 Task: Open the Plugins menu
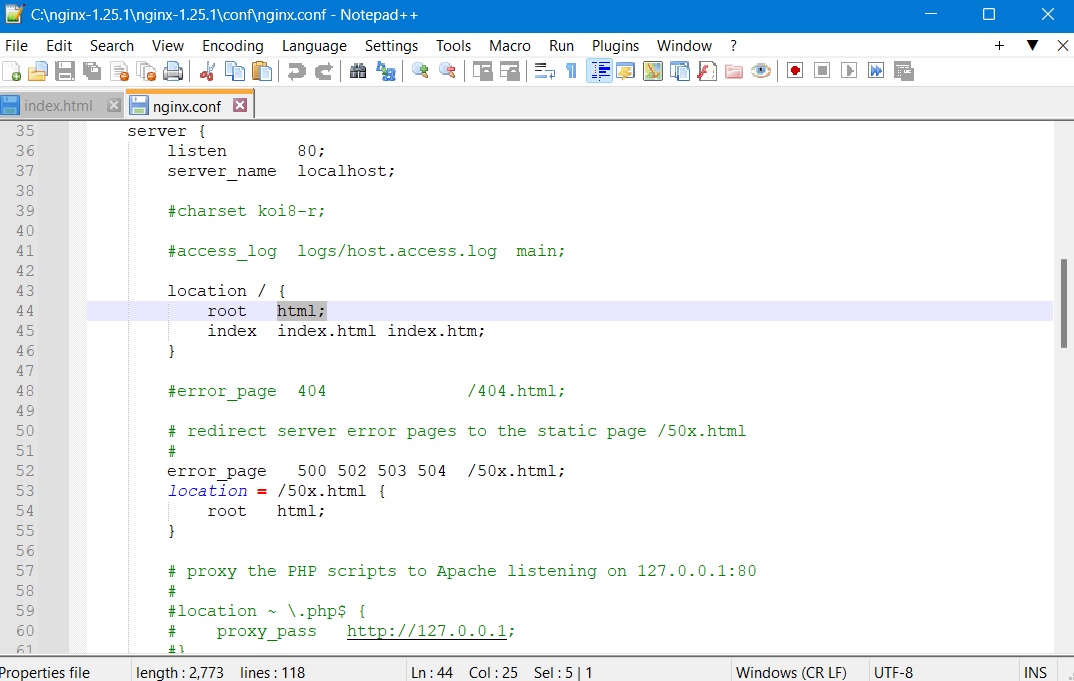[615, 45]
